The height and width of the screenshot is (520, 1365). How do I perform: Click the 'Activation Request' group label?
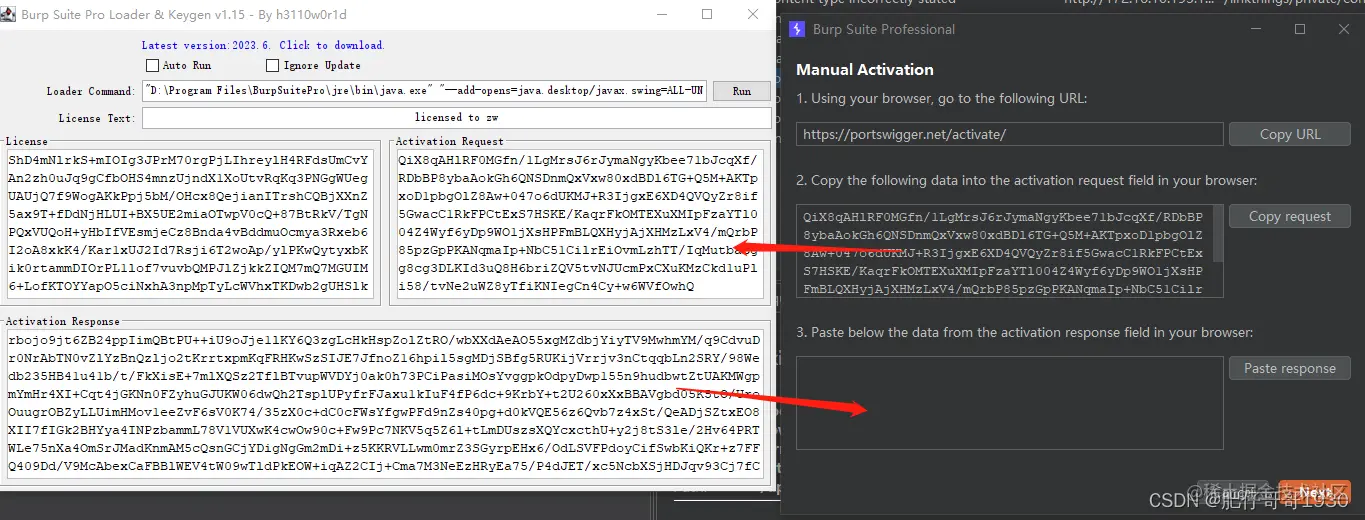point(450,142)
